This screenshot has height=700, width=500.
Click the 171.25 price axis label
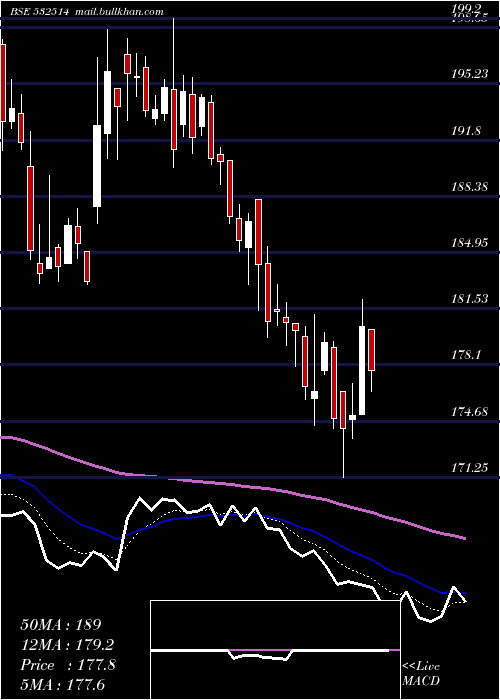(470, 468)
